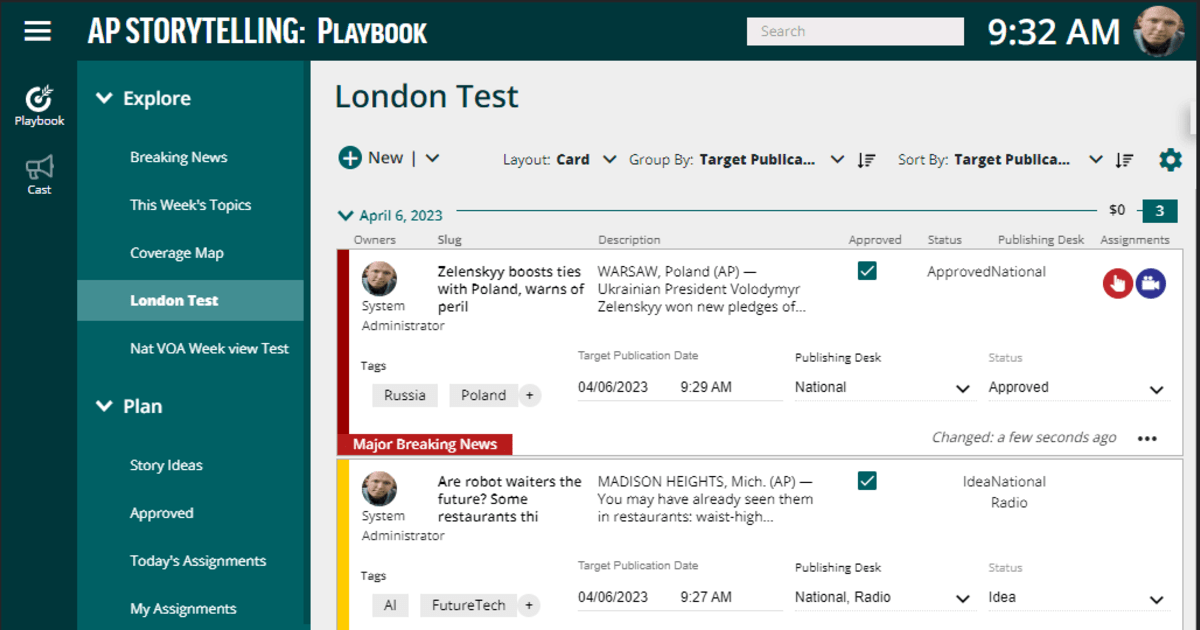
Task: Open the Status dropdown showing Idea
Action: click(1080, 597)
